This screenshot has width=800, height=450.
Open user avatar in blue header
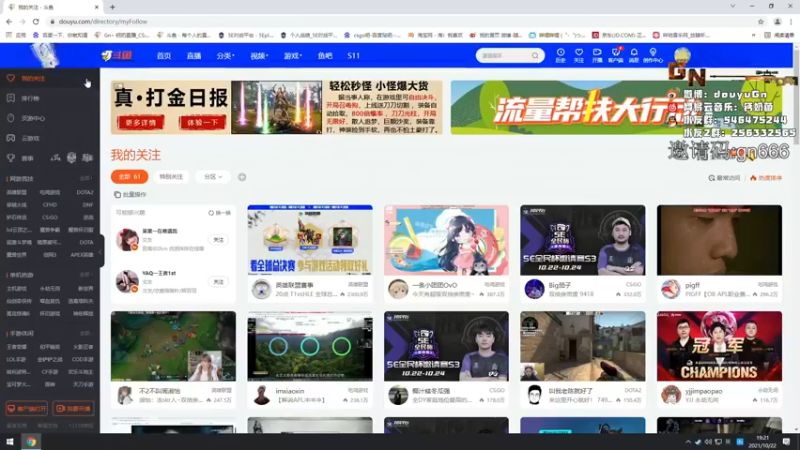click(x=682, y=55)
